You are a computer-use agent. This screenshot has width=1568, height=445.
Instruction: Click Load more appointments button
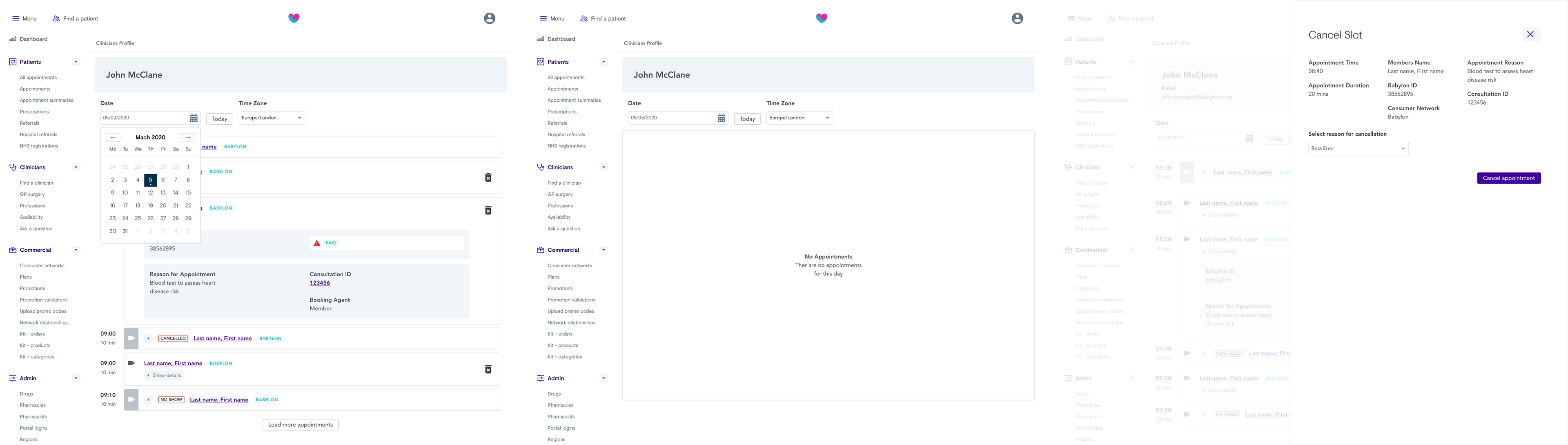click(x=301, y=425)
